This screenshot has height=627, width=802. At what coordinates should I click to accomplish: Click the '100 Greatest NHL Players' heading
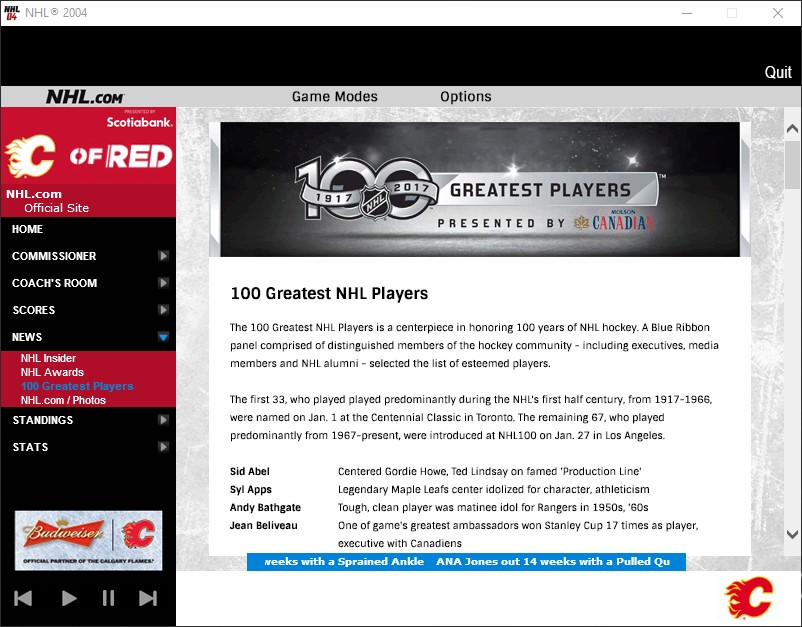point(329,294)
